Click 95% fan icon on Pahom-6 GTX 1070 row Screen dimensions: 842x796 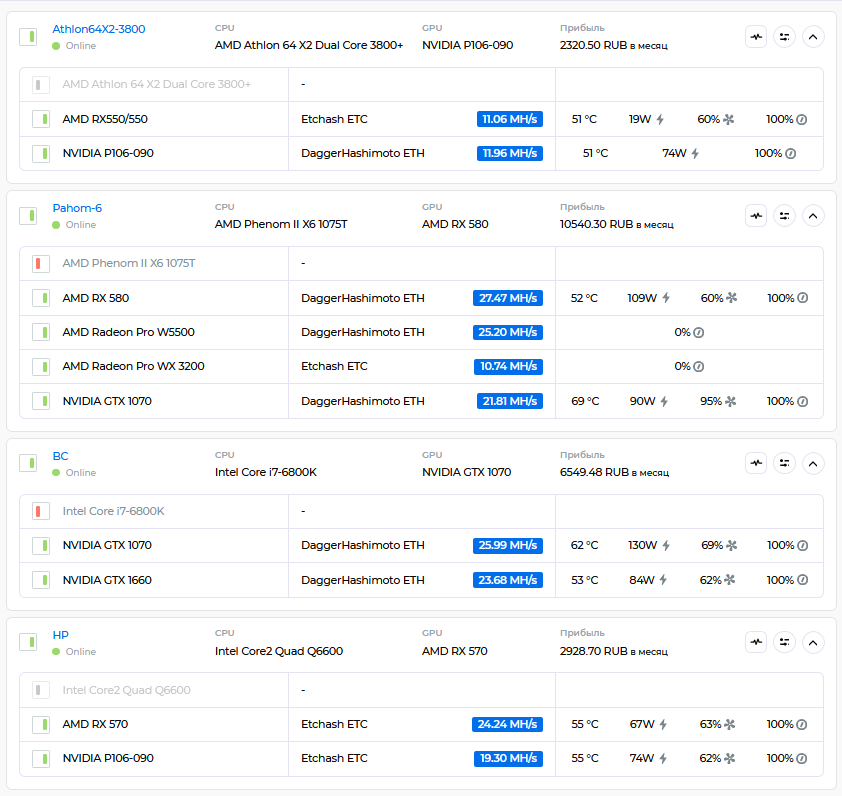click(731, 402)
